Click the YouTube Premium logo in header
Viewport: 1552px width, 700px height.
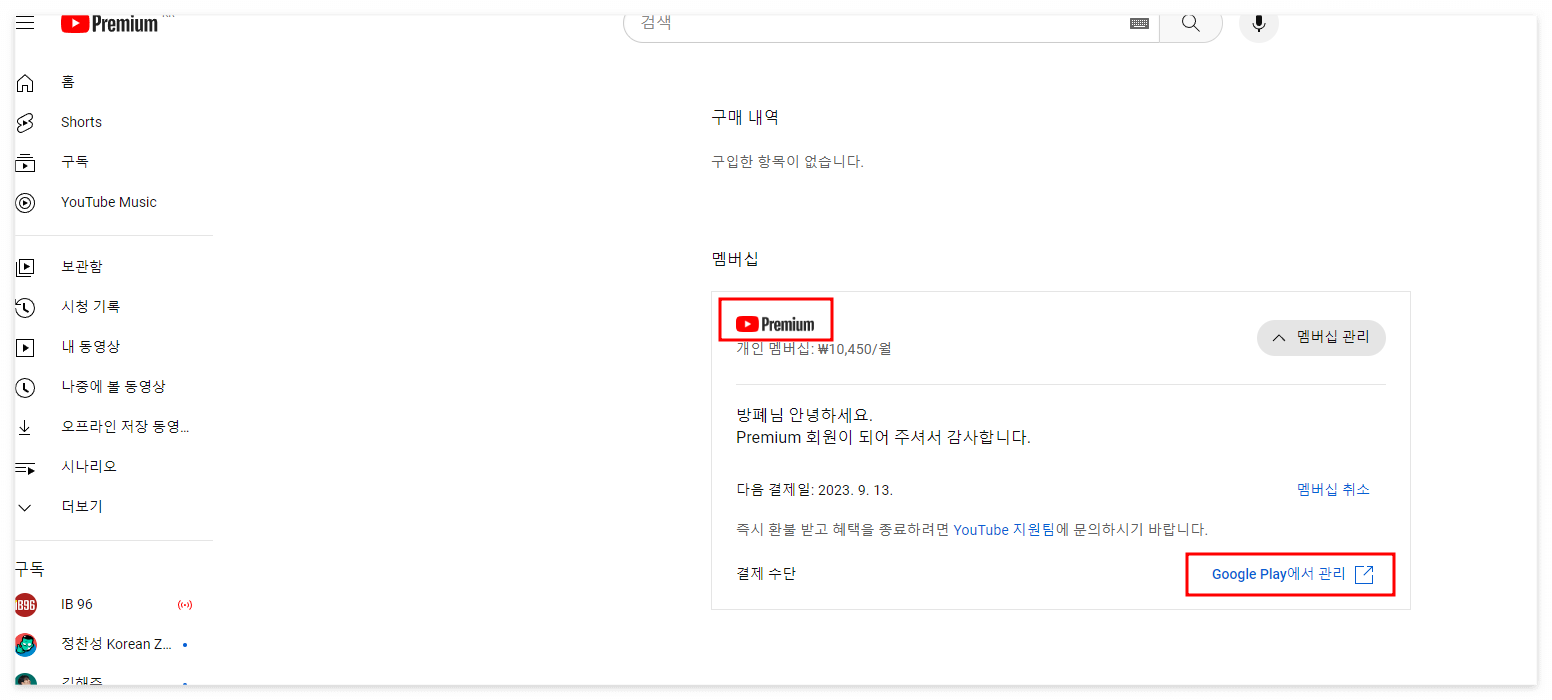pos(110,24)
